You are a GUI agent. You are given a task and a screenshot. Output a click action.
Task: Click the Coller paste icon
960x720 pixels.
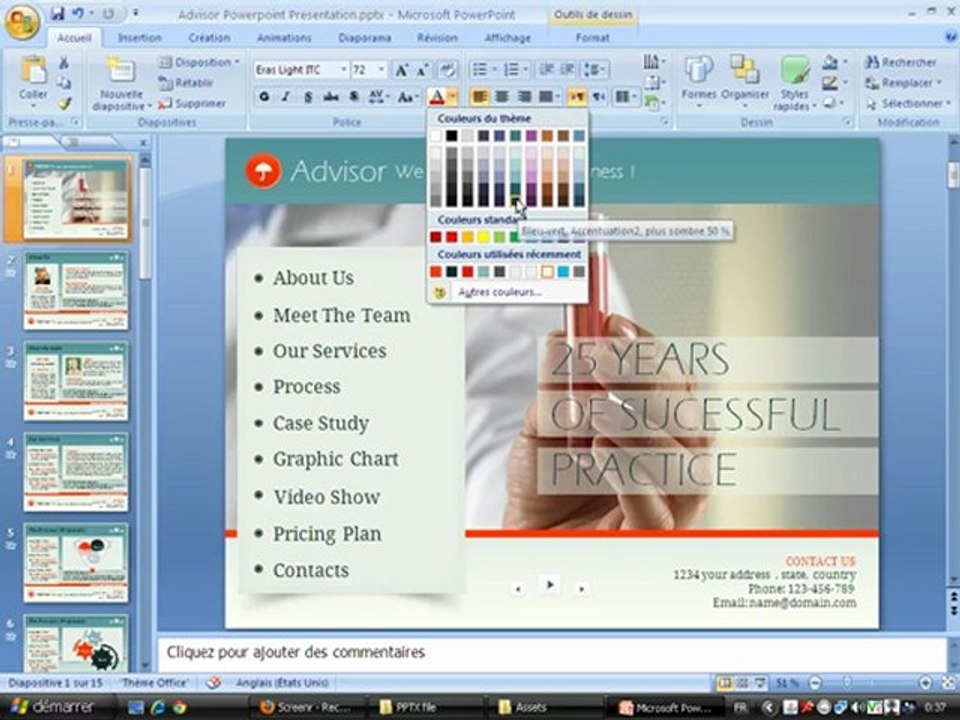33,70
